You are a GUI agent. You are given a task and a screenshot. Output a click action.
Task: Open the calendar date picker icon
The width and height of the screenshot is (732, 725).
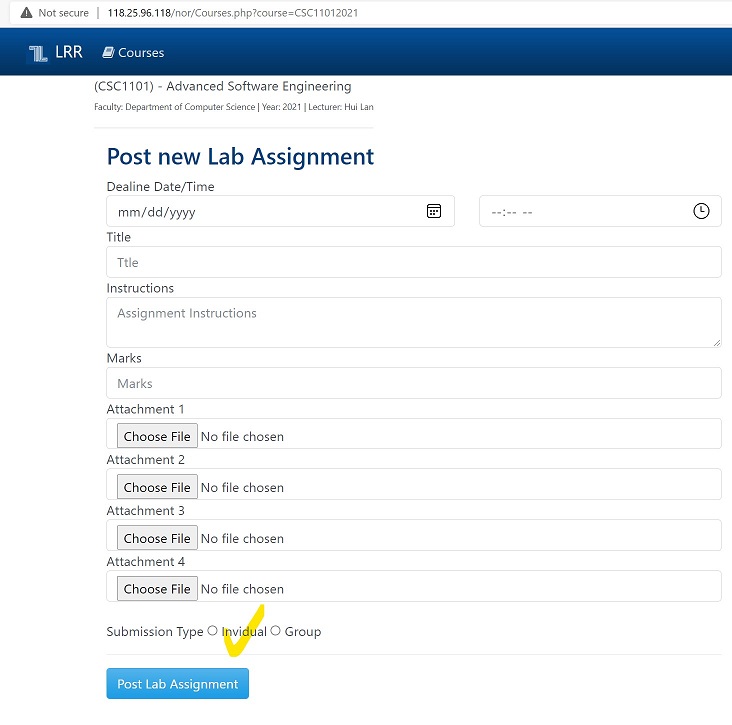(434, 211)
